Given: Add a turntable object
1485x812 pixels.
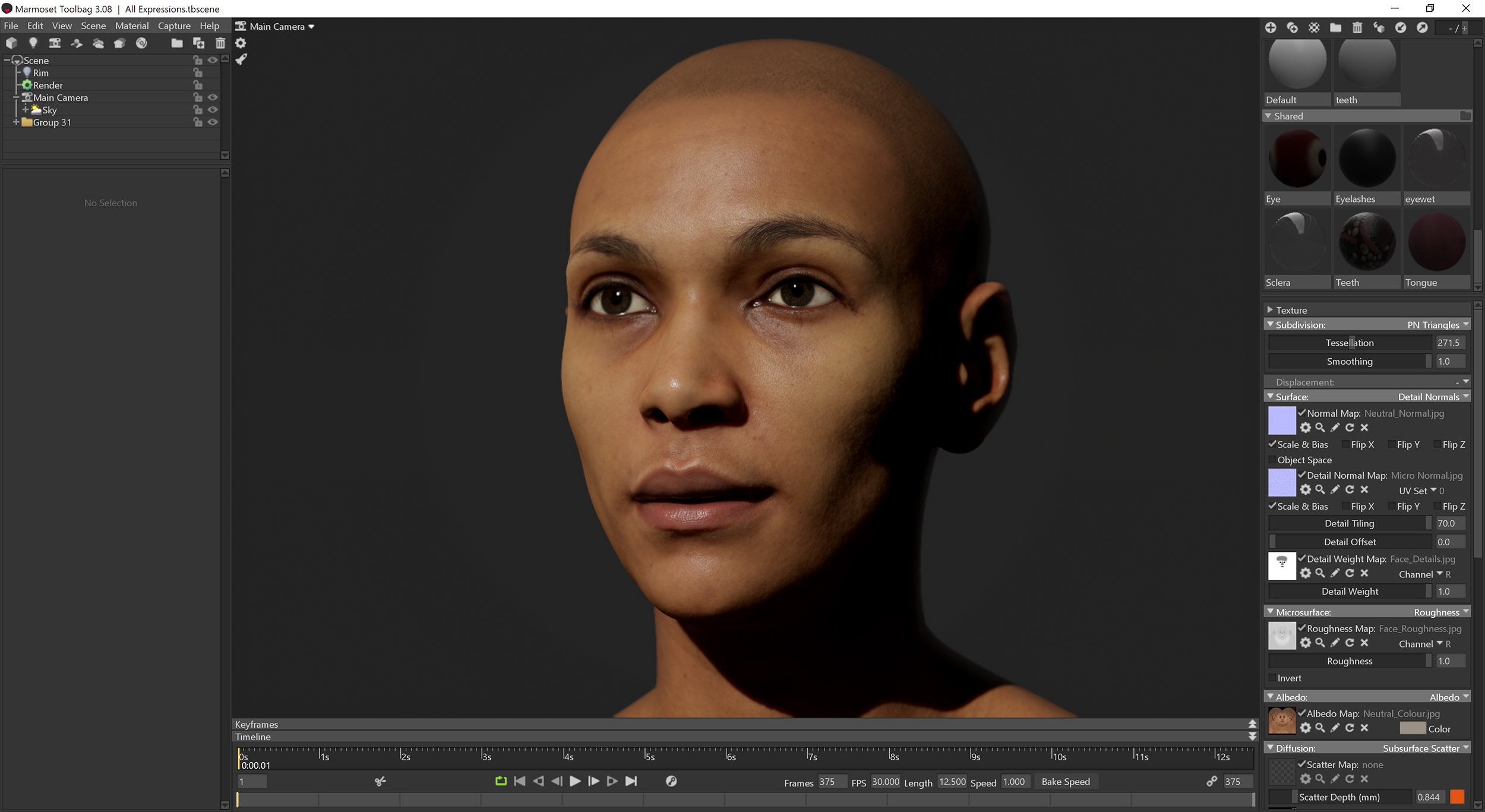Looking at the screenshot, I should (x=141, y=43).
